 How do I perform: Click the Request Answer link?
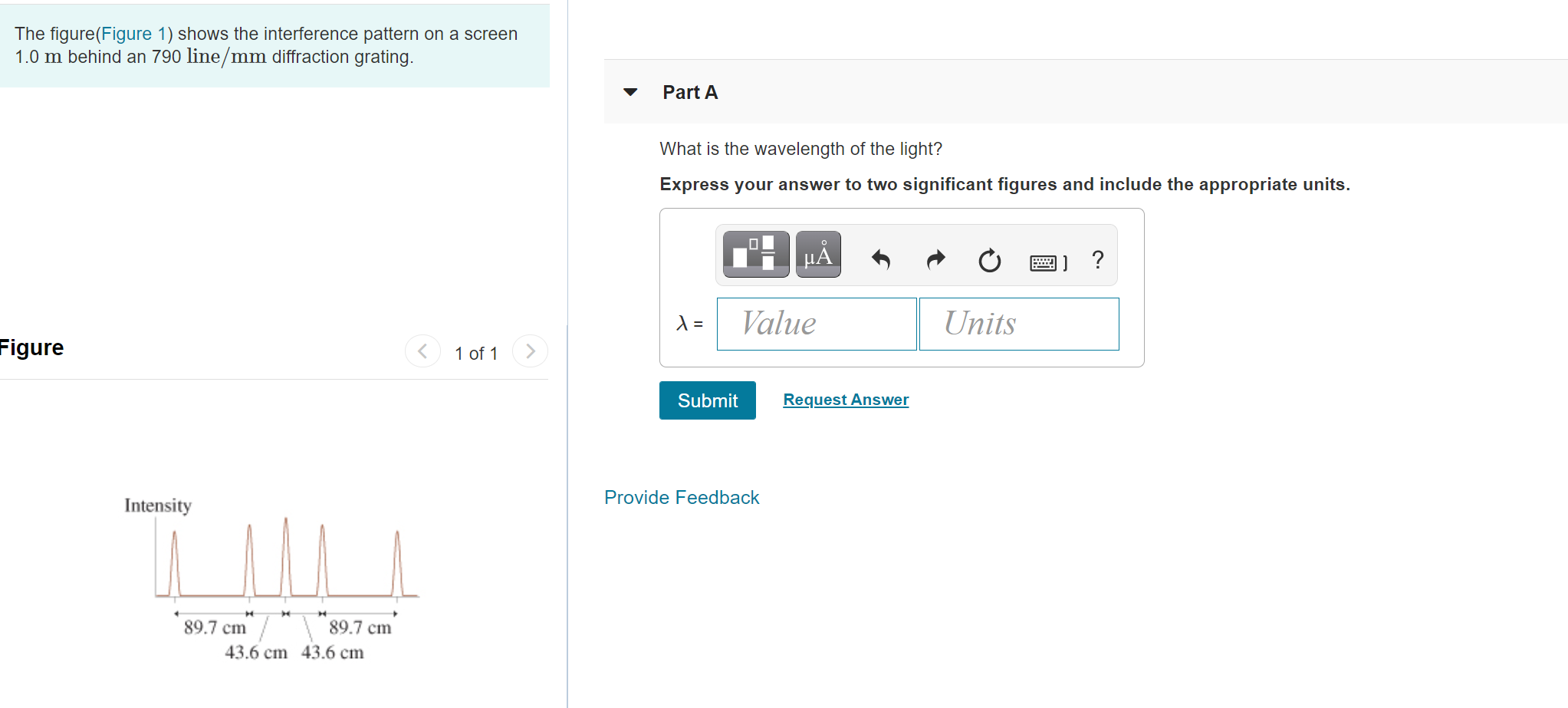coord(845,399)
